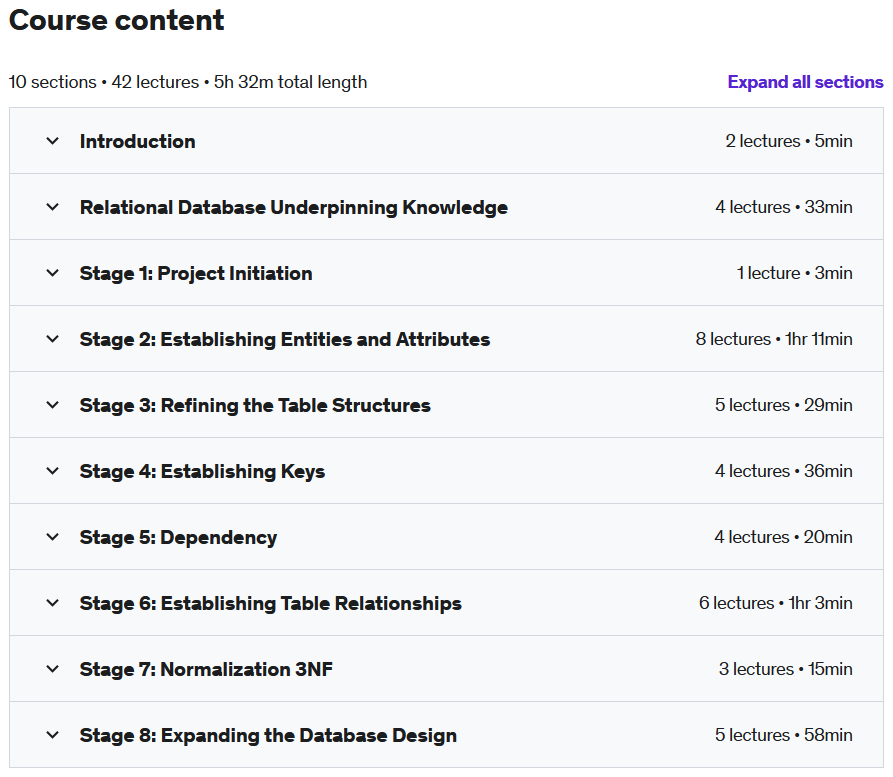893x777 pixels.
Task: Expand the Stage 7: Normalization 3NF chevron
Action: (52, 669)
